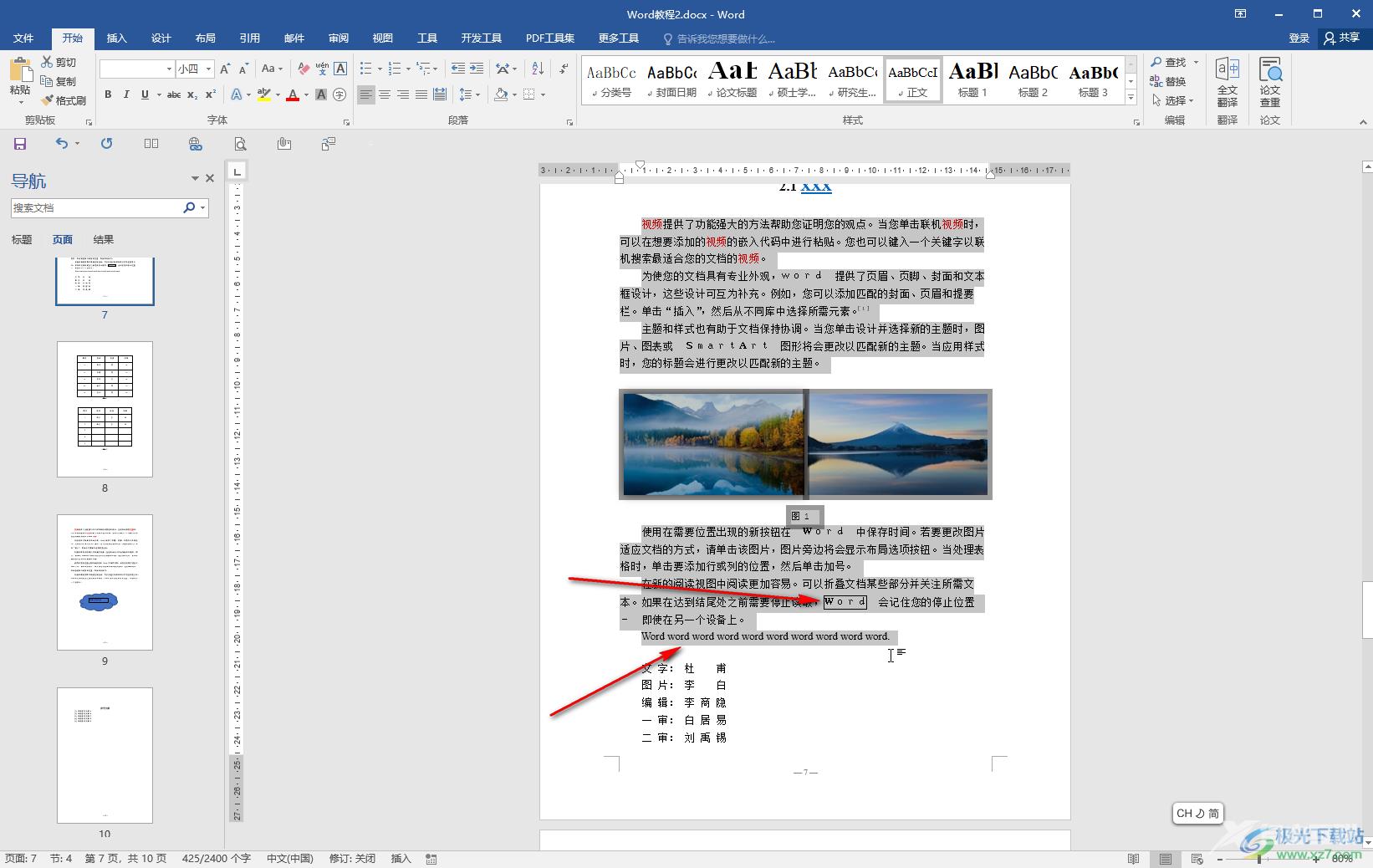Justify the selected text
1373x868 pixels.
coord(421,94)
